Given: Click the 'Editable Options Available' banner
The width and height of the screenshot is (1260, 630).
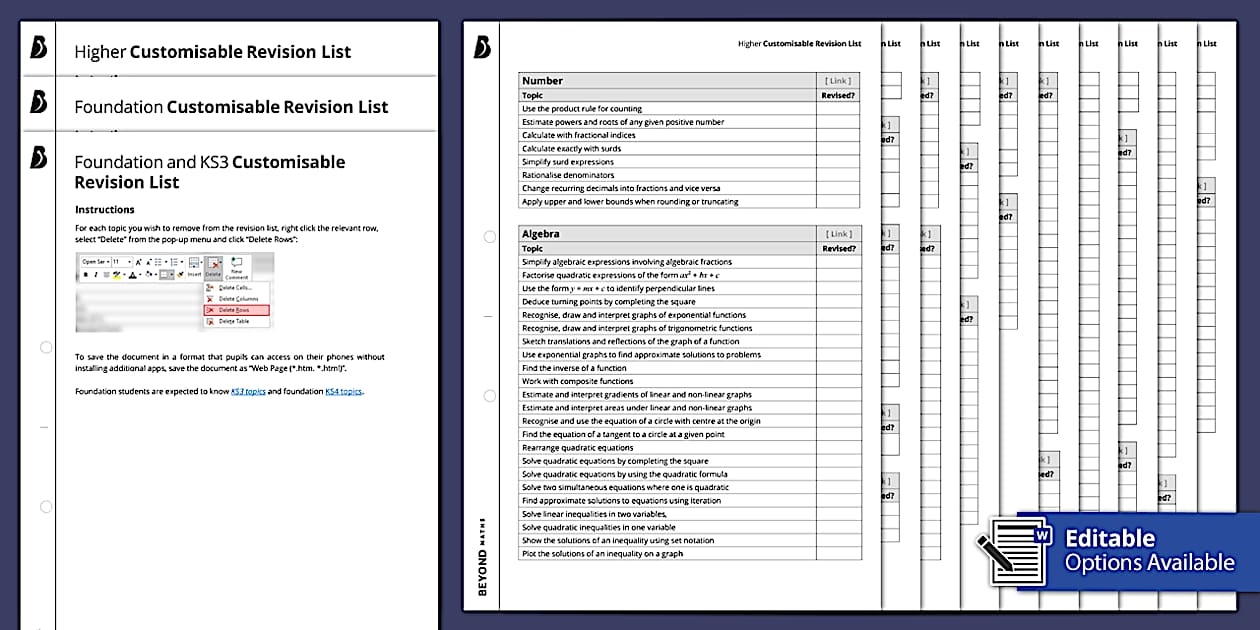Looking at the screenshot, I should 1148,551.
